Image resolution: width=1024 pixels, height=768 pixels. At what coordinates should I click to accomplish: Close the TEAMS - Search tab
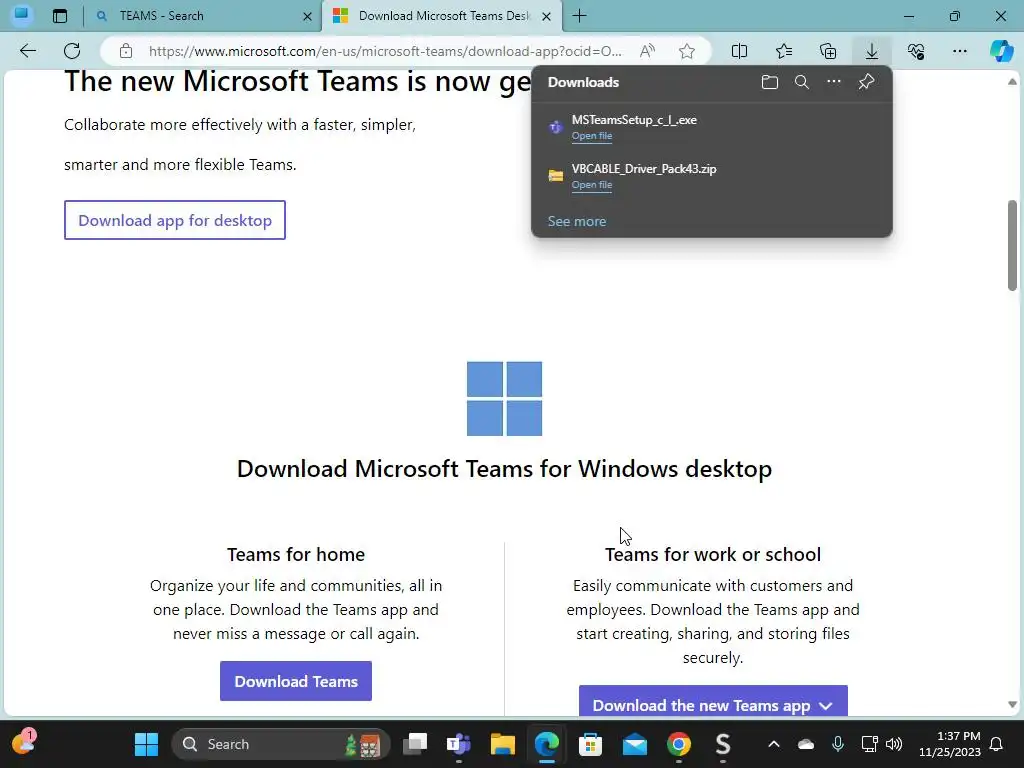pos(307,16)
